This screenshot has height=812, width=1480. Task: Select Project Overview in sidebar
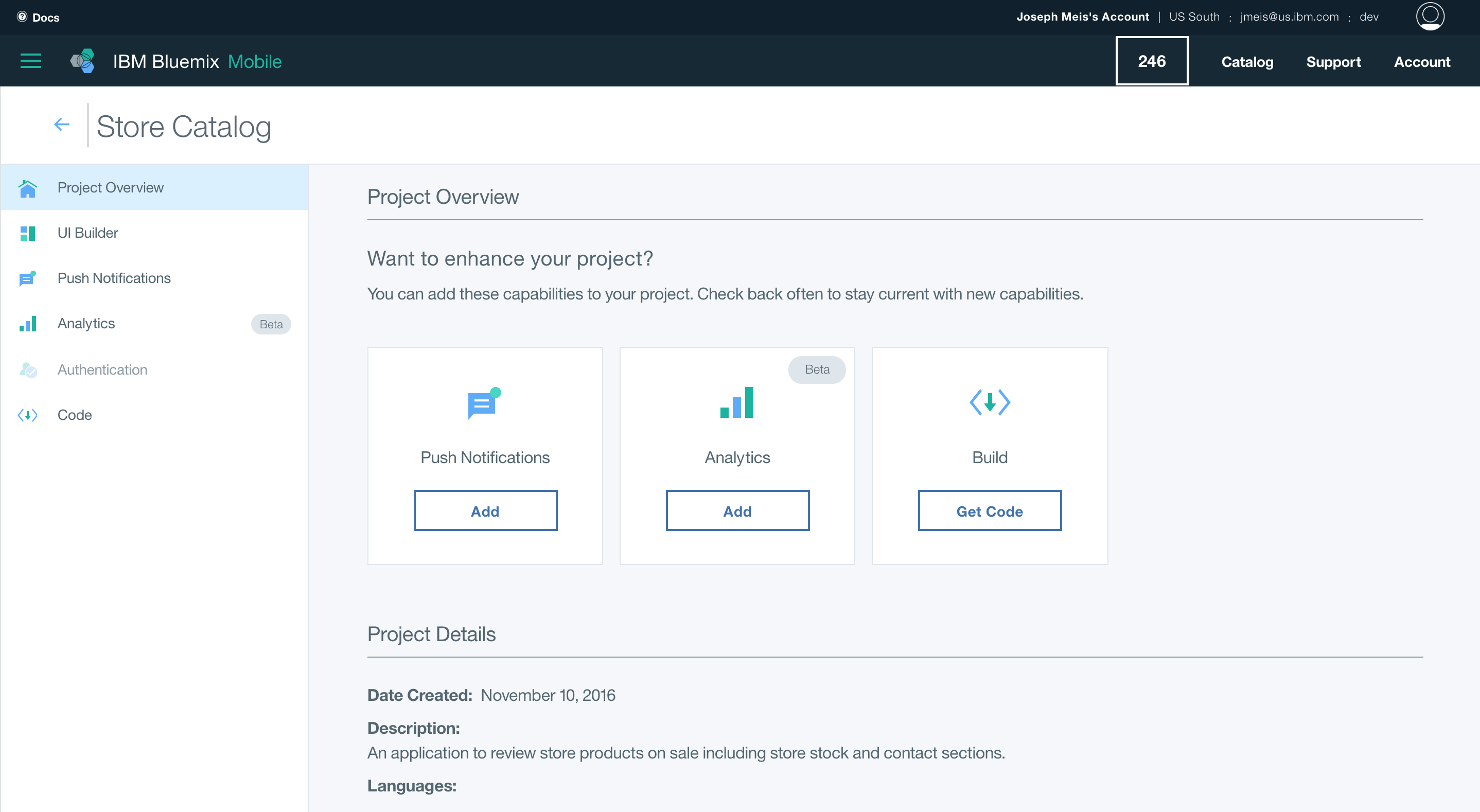tap(110, 187)
